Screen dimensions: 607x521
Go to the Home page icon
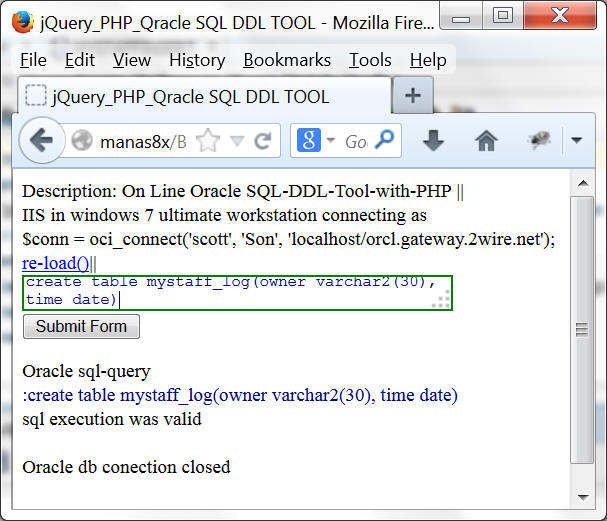[x=486, y=141]
